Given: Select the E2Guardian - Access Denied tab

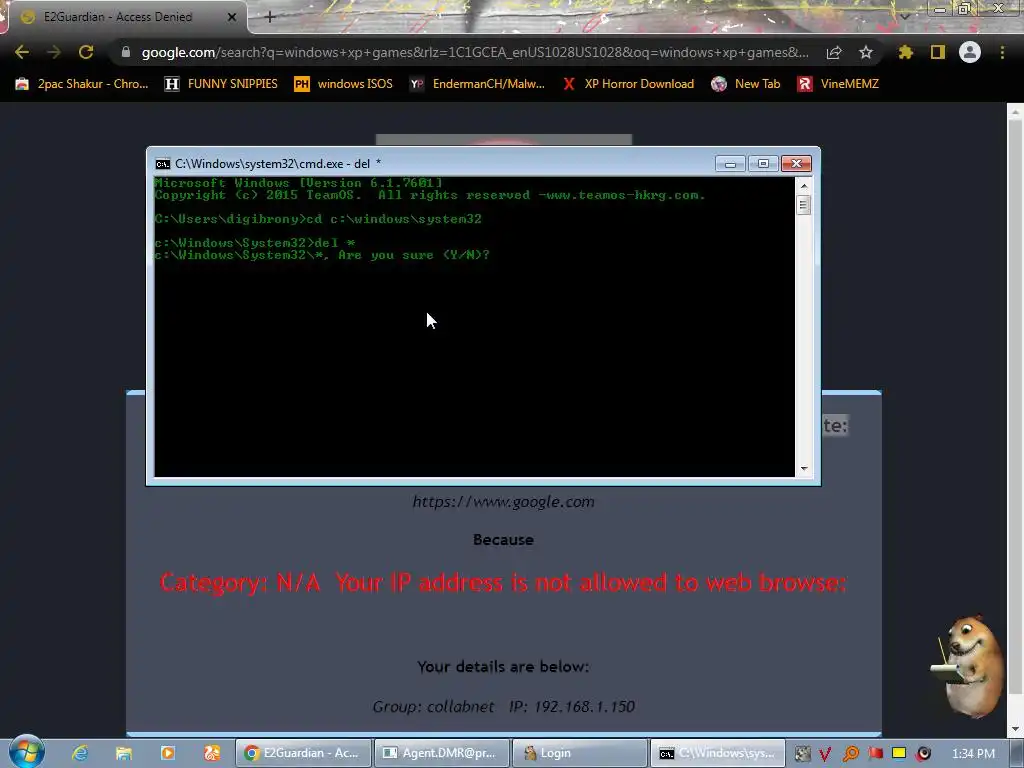Looking at the screenshot, I should point(123,17).
